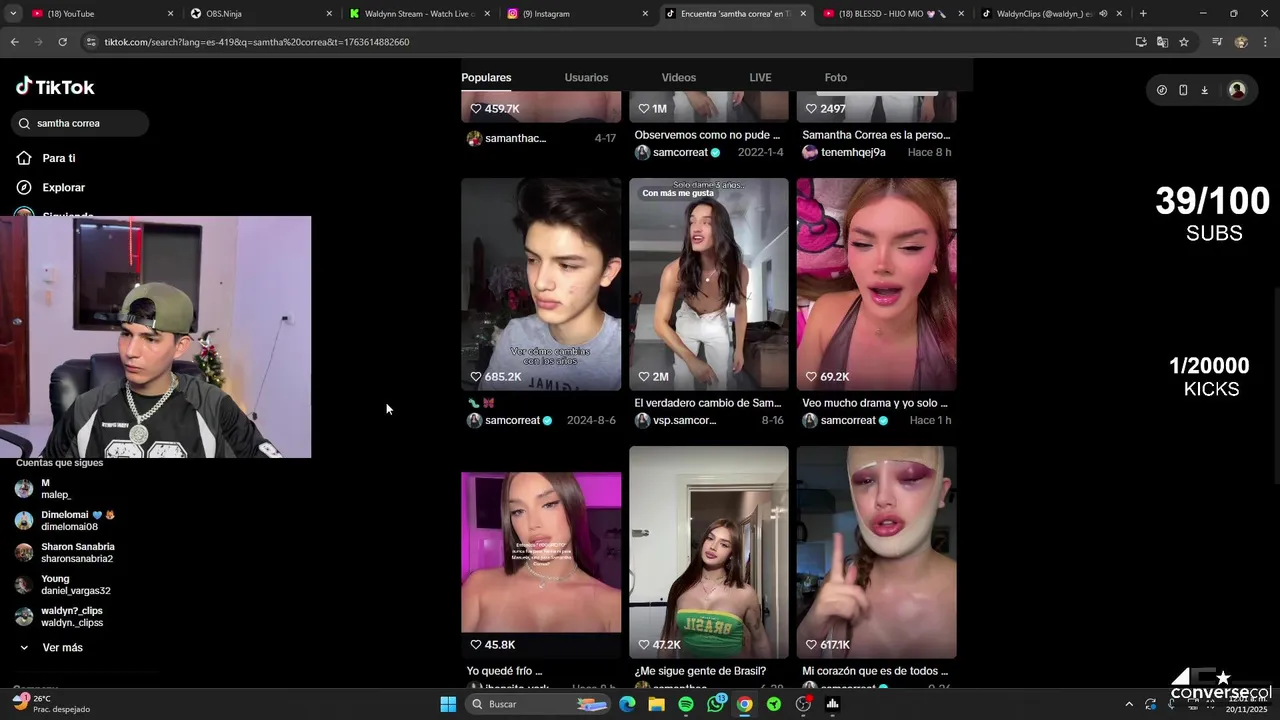The height and width of the screenshot is (720, 1280).
Task: Open 'El verdadero cambio de Sam...' video thumbnail
Action: (709, 284)
